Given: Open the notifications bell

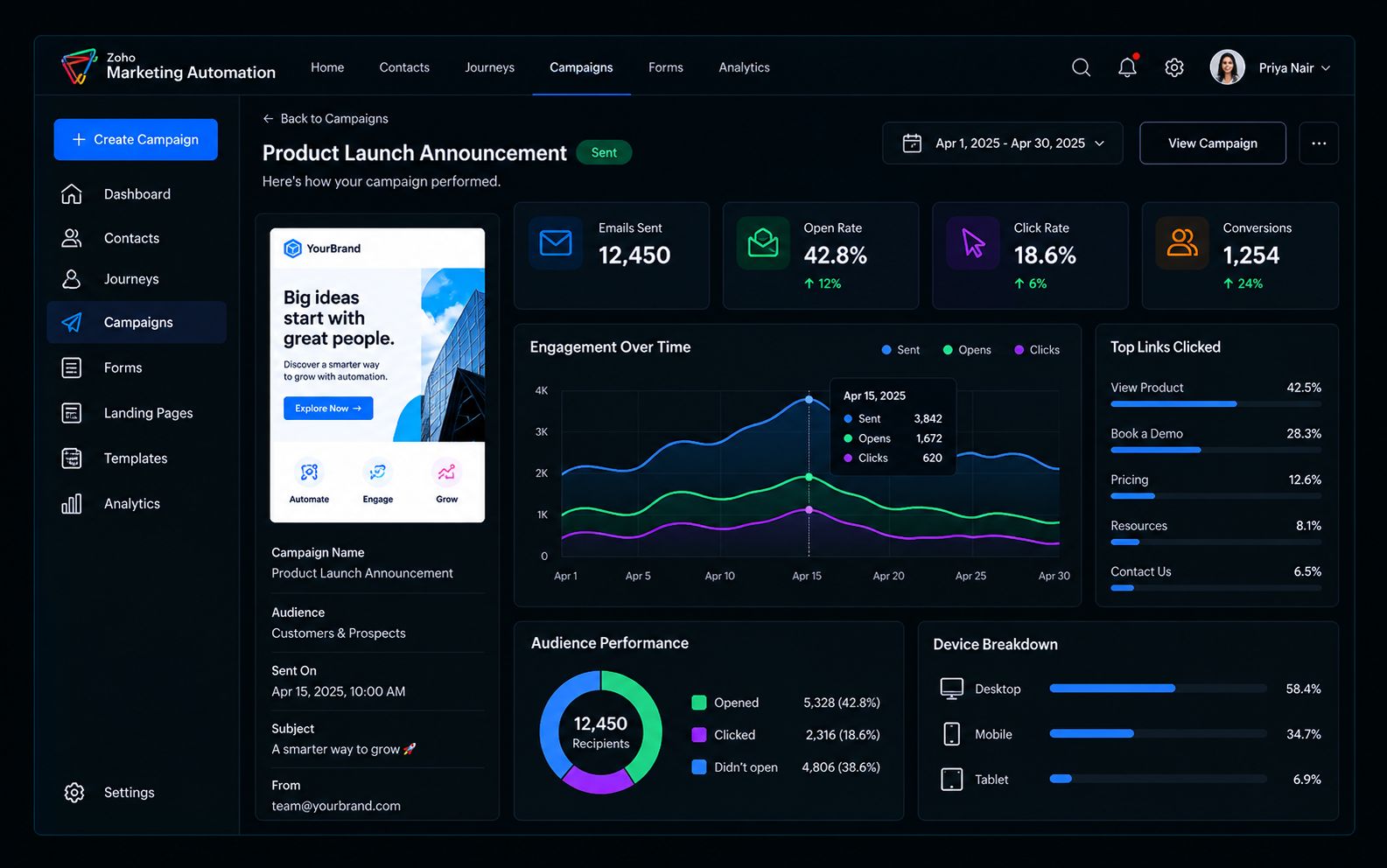Looking at the screenshot, I should click(1127, 67).
